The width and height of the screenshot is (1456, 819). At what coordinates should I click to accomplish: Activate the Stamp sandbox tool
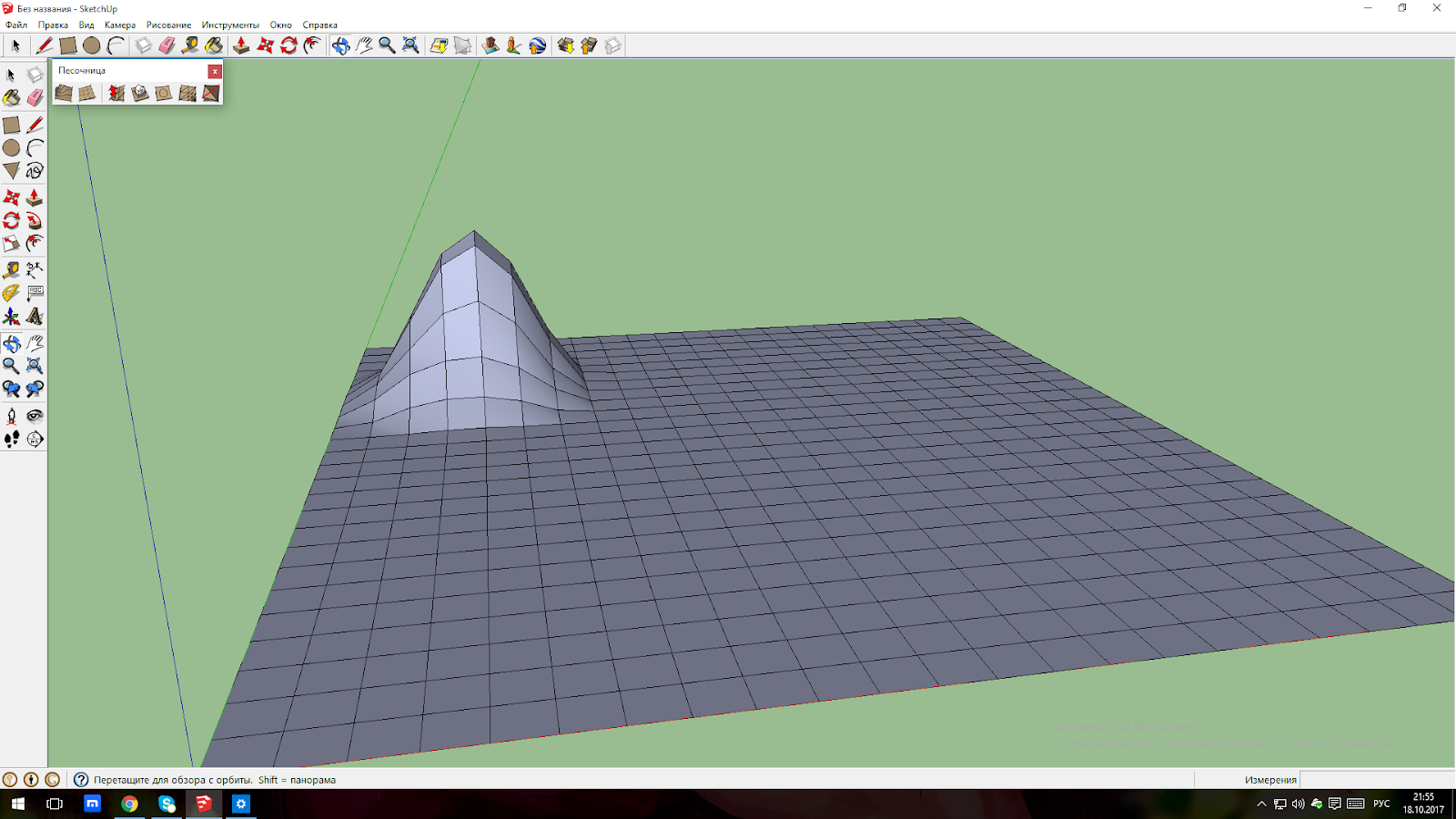[140, 93]
